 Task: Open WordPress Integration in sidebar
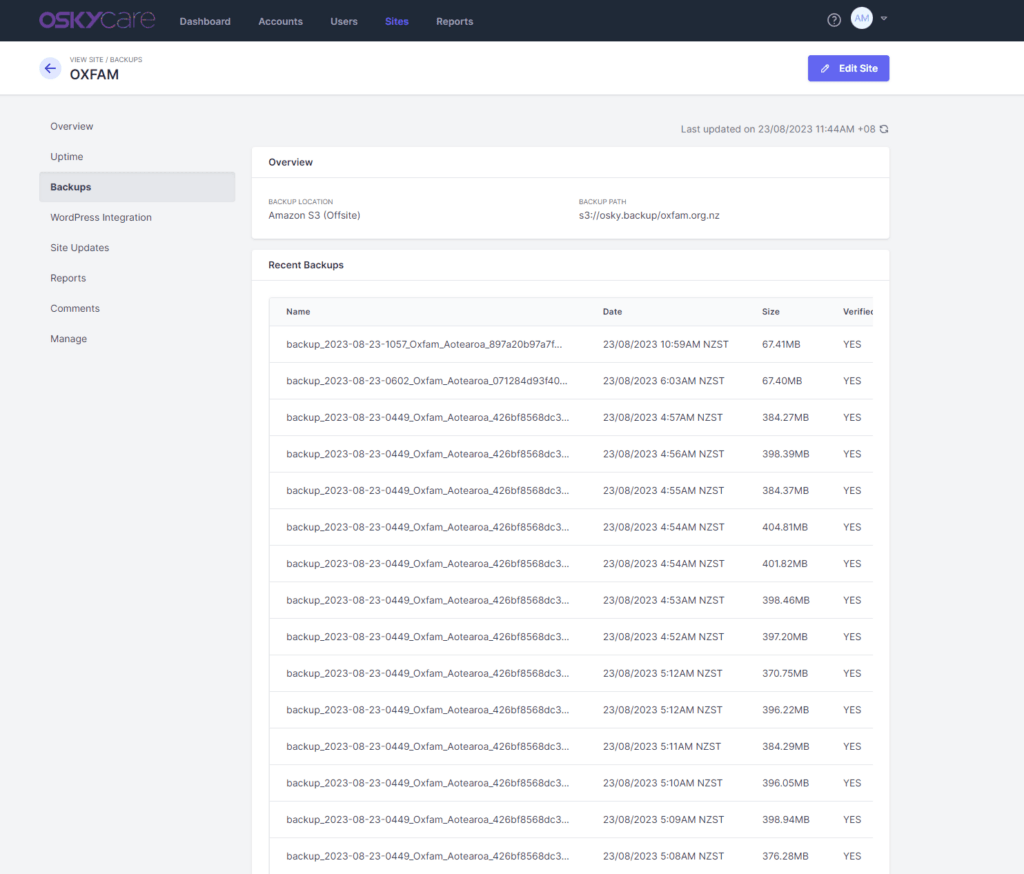(101, 217)
